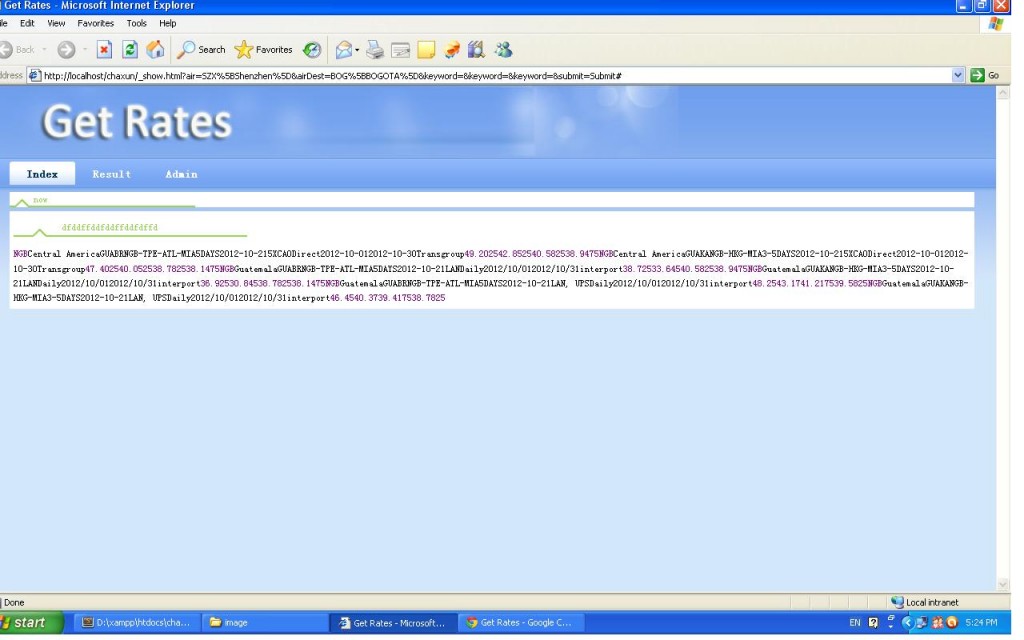Click the language bar help icon
1024x640 pixels.
click(873, 622)
